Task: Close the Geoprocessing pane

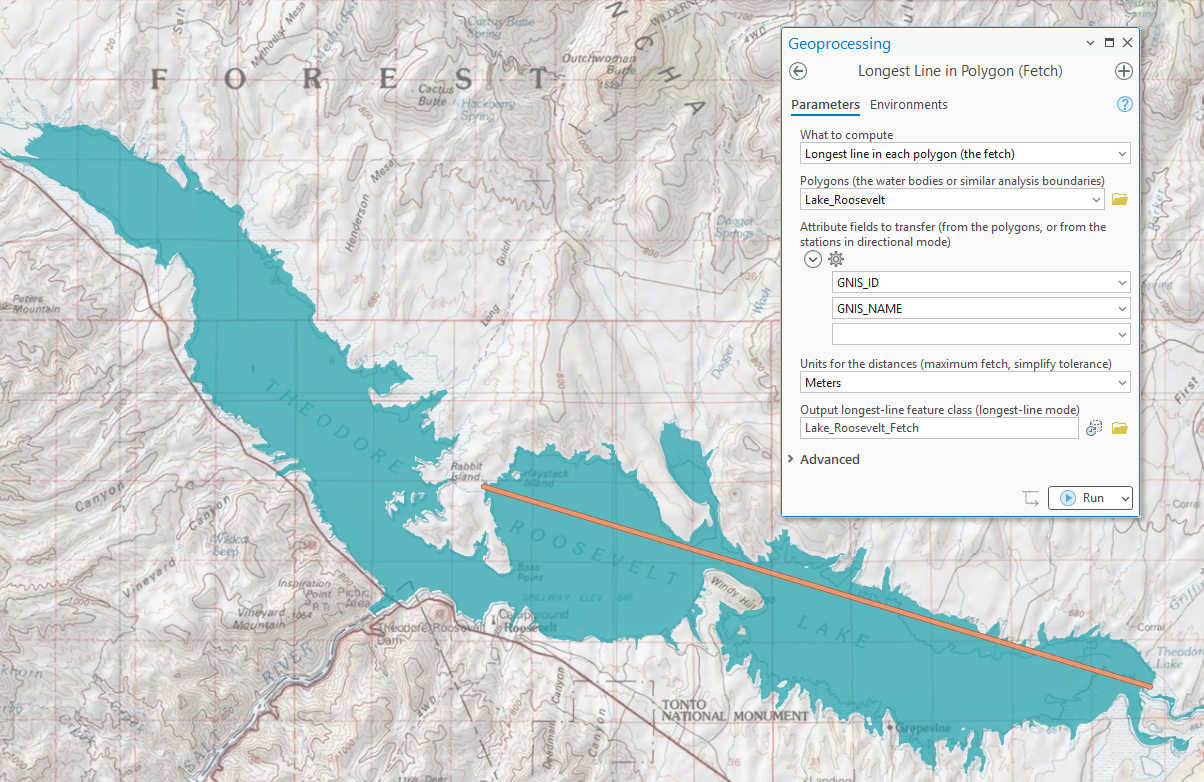Action: pyautogui.click(x=1127, y=43)
